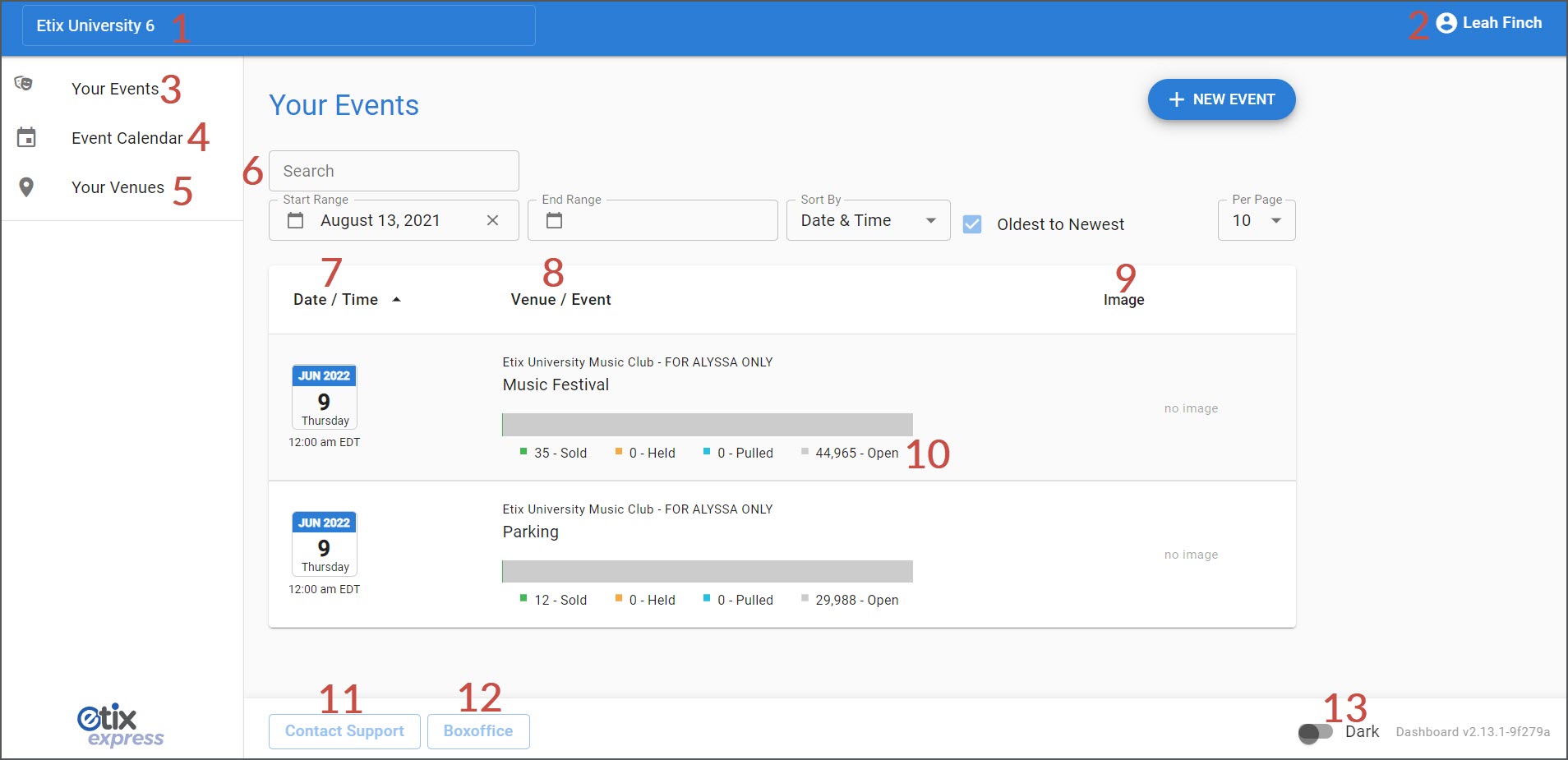The height and width of the screenshot is (760, 1568).
Task: Click the 29,988 - Open text
Action: [856, 600]
